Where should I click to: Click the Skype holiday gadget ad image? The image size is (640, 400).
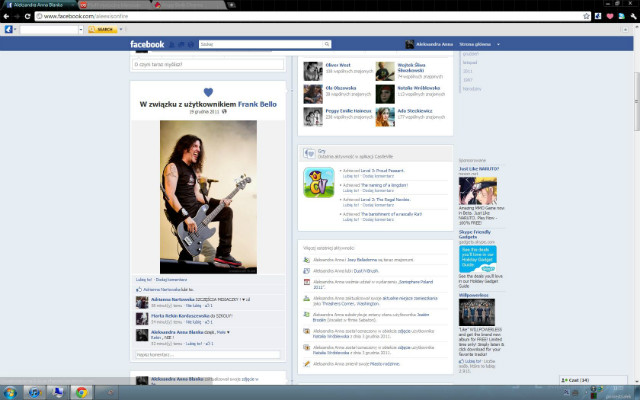(478, 259)
